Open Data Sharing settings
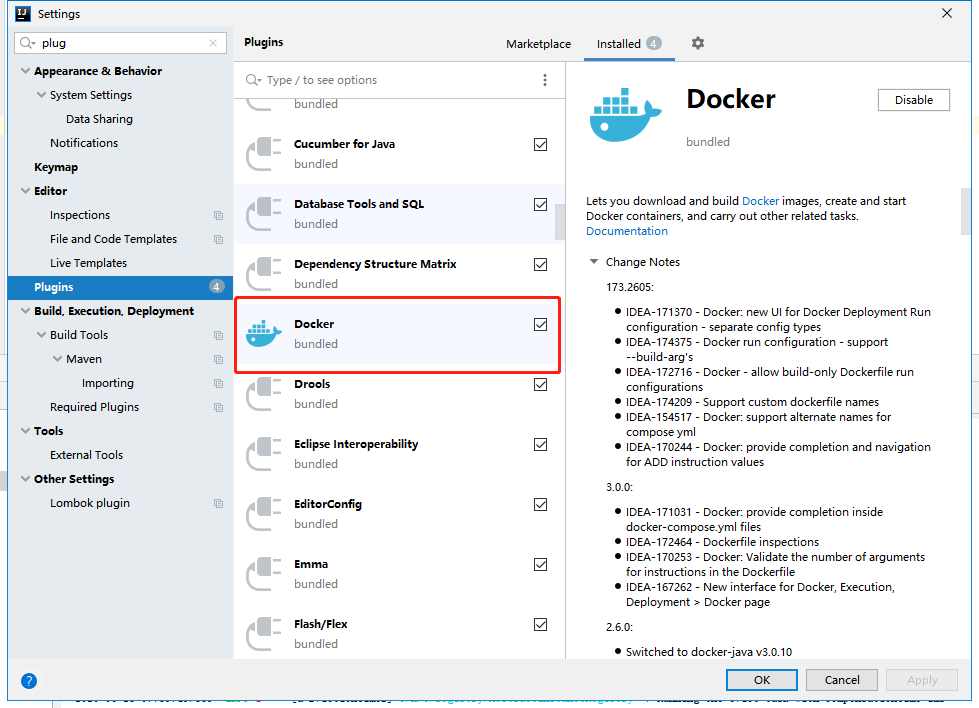The width and height of the screenshot is (979, 708). click(99, 119)
